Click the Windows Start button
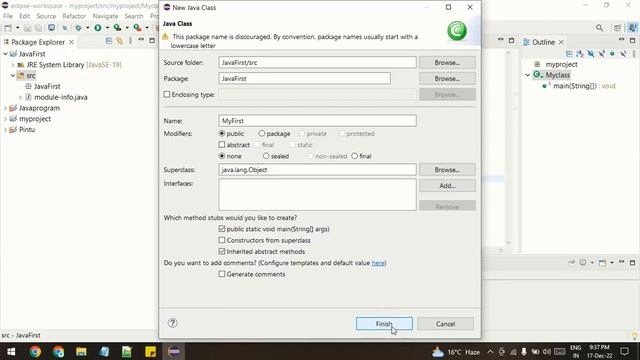This screenshot has width=640, height=360. 11,351
